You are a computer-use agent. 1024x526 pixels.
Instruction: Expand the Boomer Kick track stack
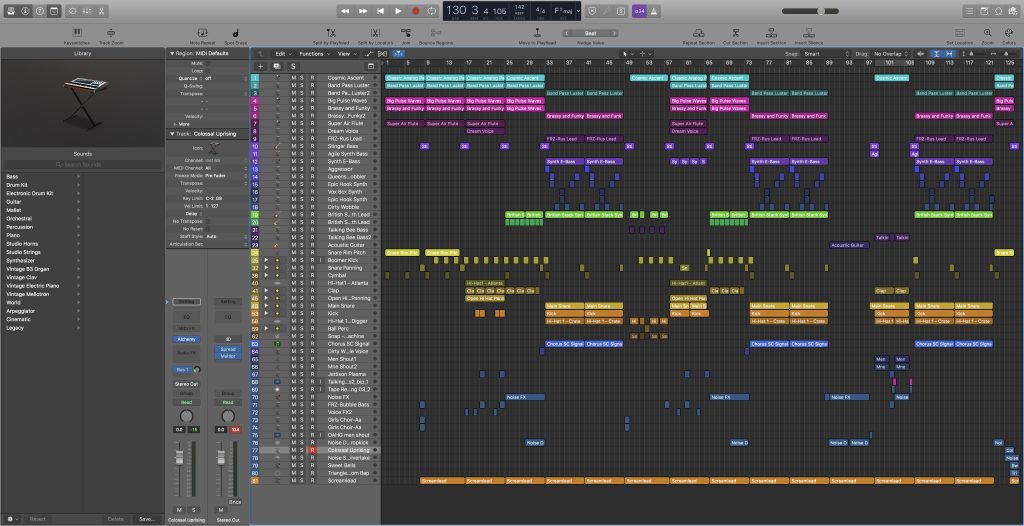click(x=266, y=260)
